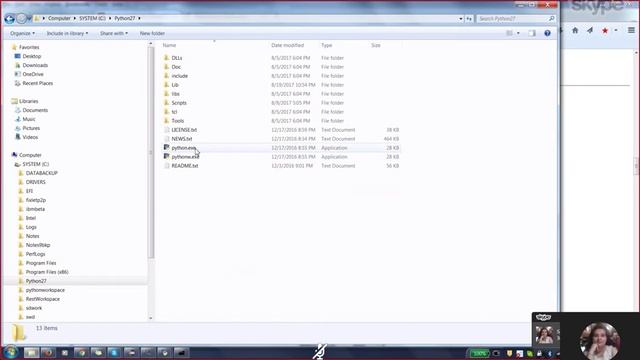640x360 pixels.
Task: Open the address bar history dropdown
Action: point(461,19)
